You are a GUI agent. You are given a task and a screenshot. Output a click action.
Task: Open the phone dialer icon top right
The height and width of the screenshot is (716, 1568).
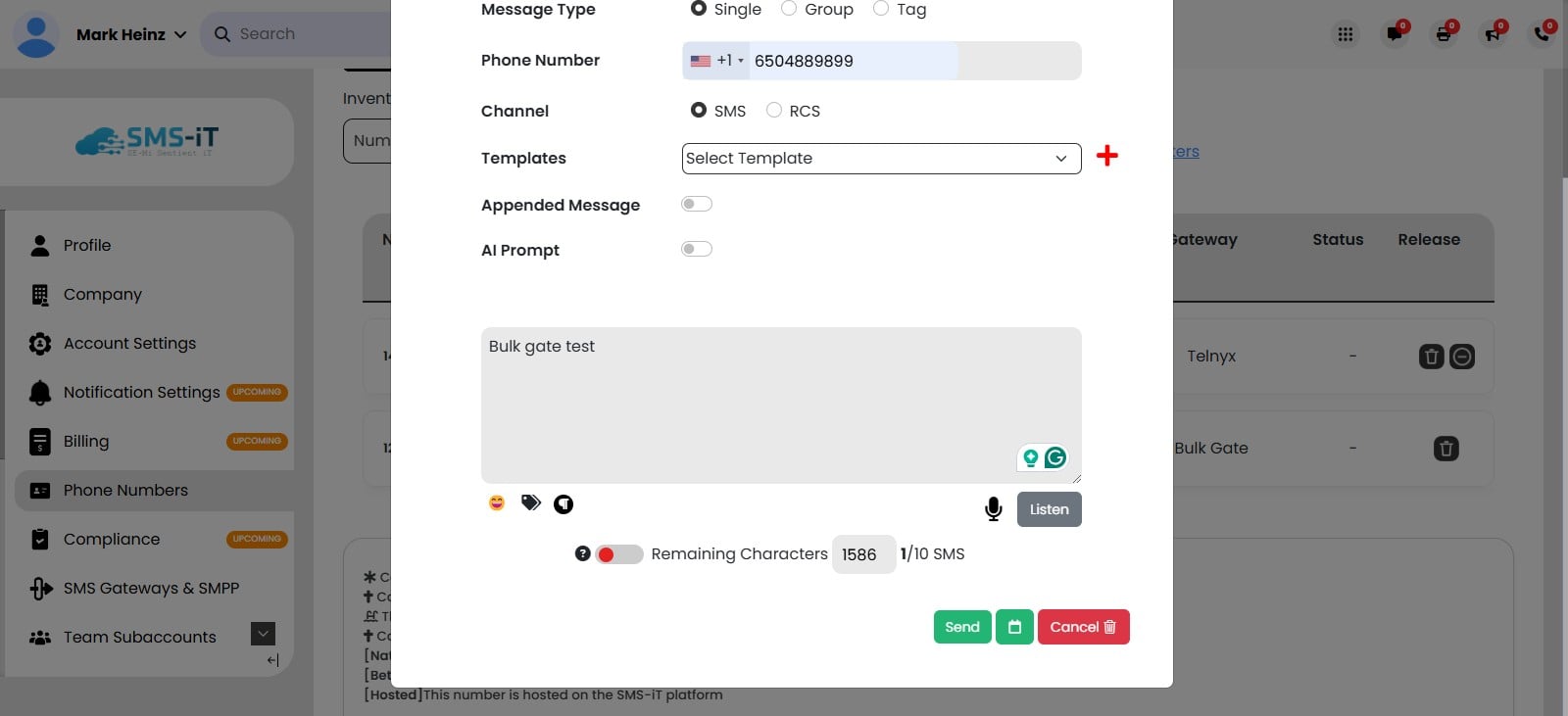click(1542, 34)
